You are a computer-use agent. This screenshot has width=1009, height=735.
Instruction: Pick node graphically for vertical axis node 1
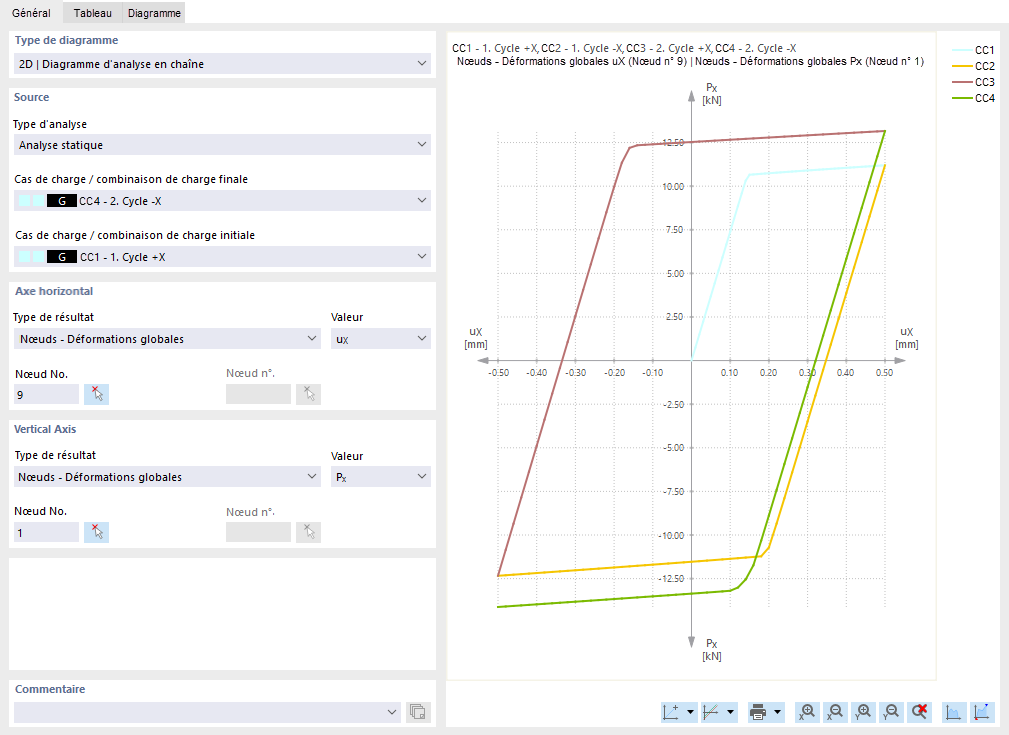pos(97,532)
